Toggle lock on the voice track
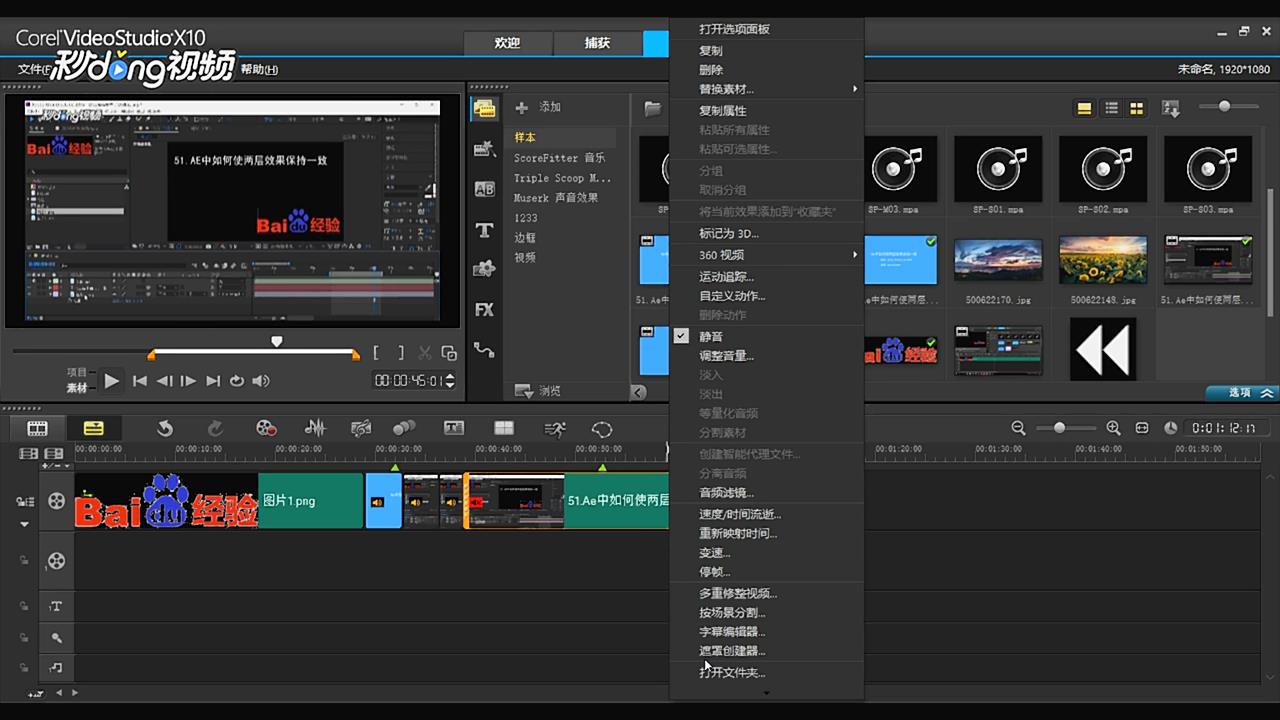The width and height of the screenshot is (1280, 720). pyautogui.click(x=24, y=637)
